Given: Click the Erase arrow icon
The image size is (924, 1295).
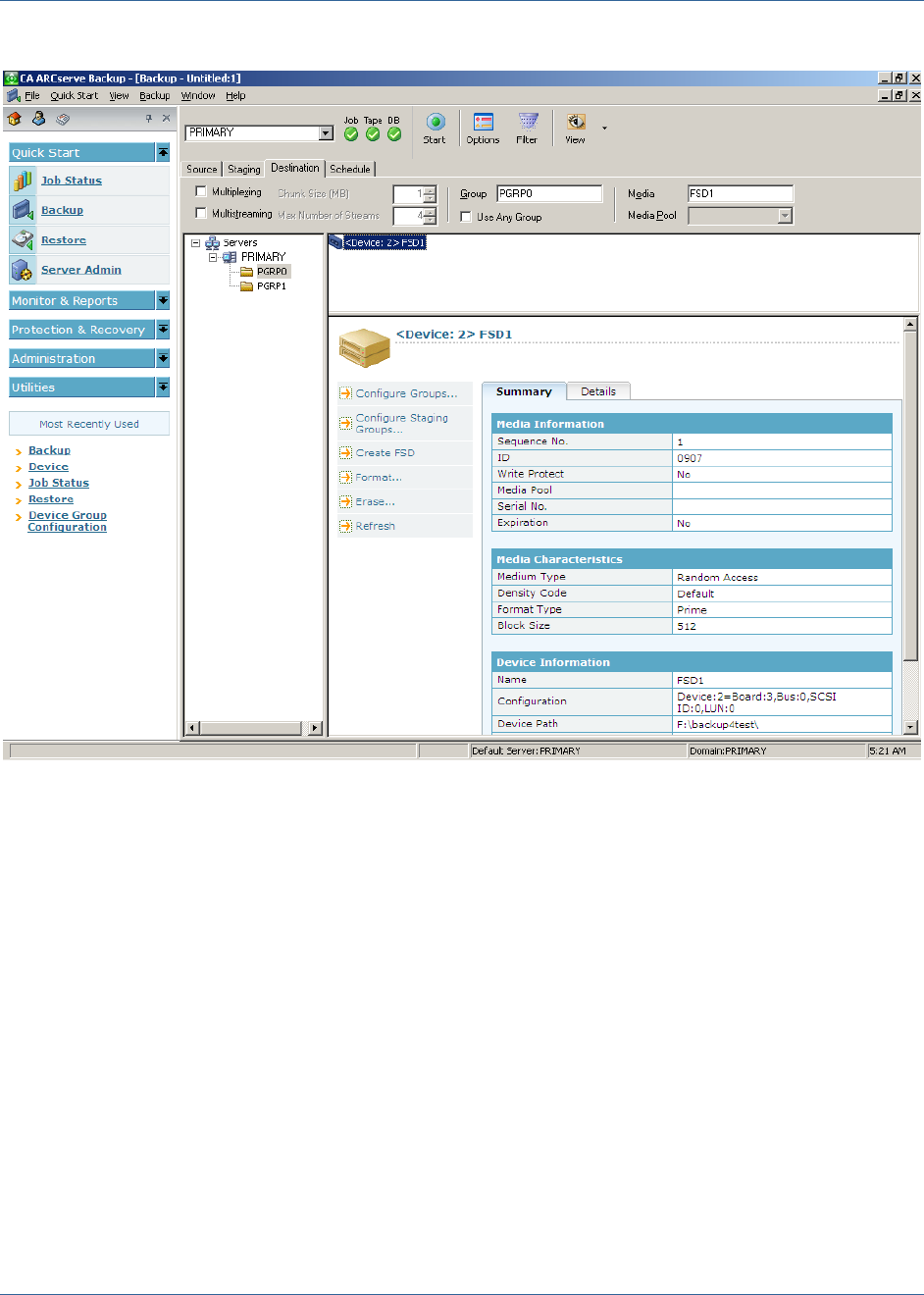Looking at the screenshot, I should pyautogui.click(x=345, y=502).
